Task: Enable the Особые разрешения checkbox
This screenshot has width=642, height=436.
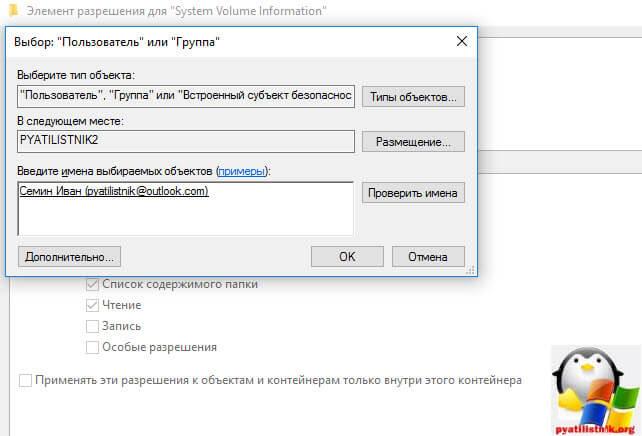Action: pos(93,347)
